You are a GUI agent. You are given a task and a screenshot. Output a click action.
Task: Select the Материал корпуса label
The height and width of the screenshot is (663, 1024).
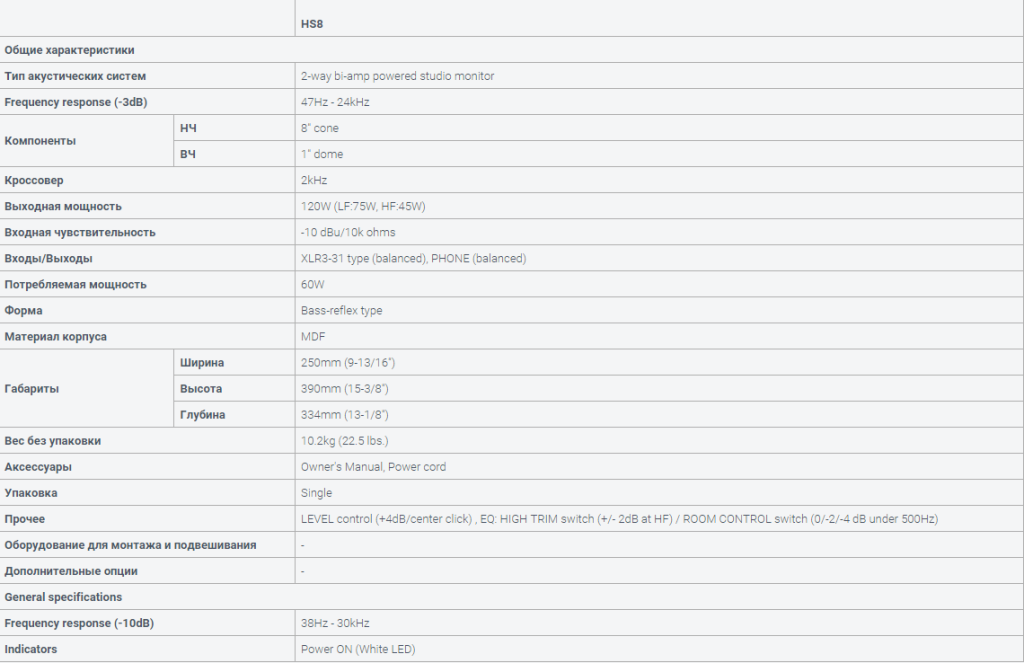[56, 337]
